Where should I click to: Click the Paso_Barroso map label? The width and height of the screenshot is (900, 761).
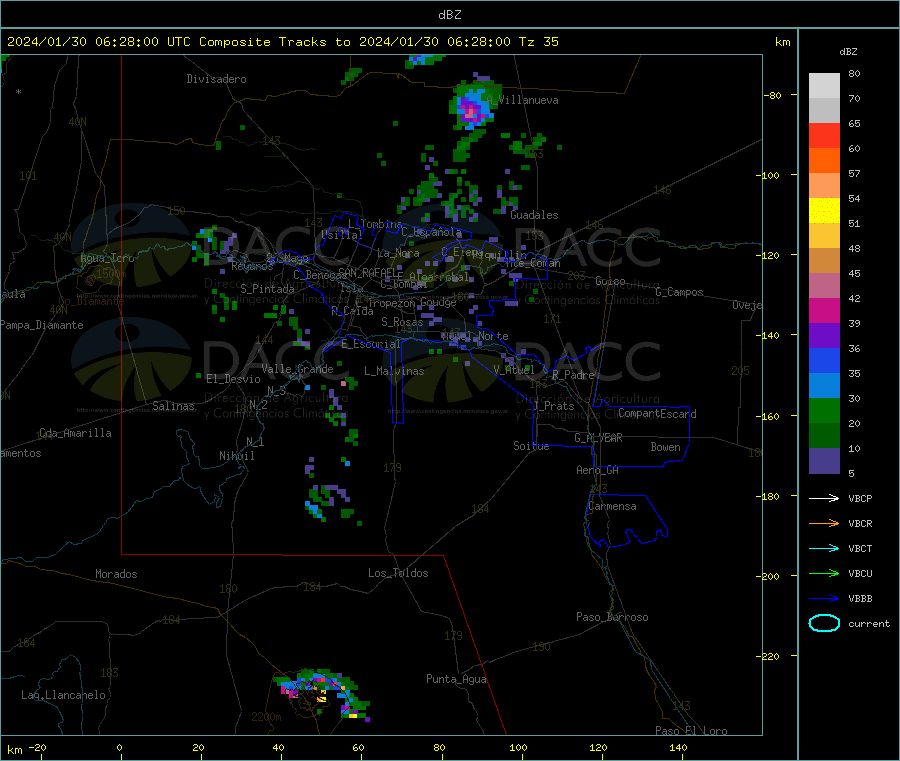(x=612, y=617)
